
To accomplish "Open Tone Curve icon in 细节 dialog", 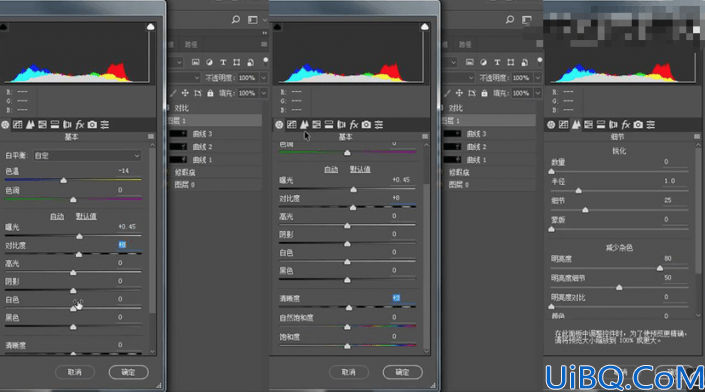I will pos(564,125).
